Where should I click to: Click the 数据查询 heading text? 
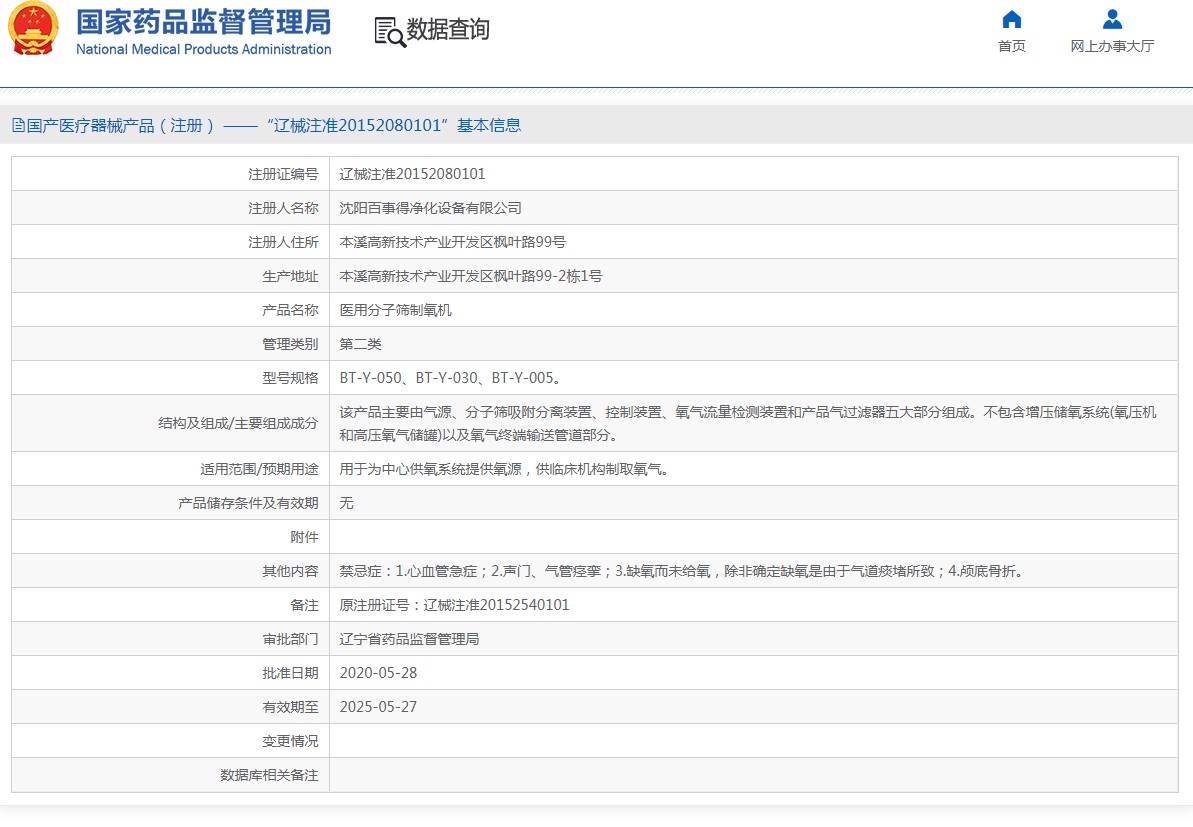[x=448, y=30]
